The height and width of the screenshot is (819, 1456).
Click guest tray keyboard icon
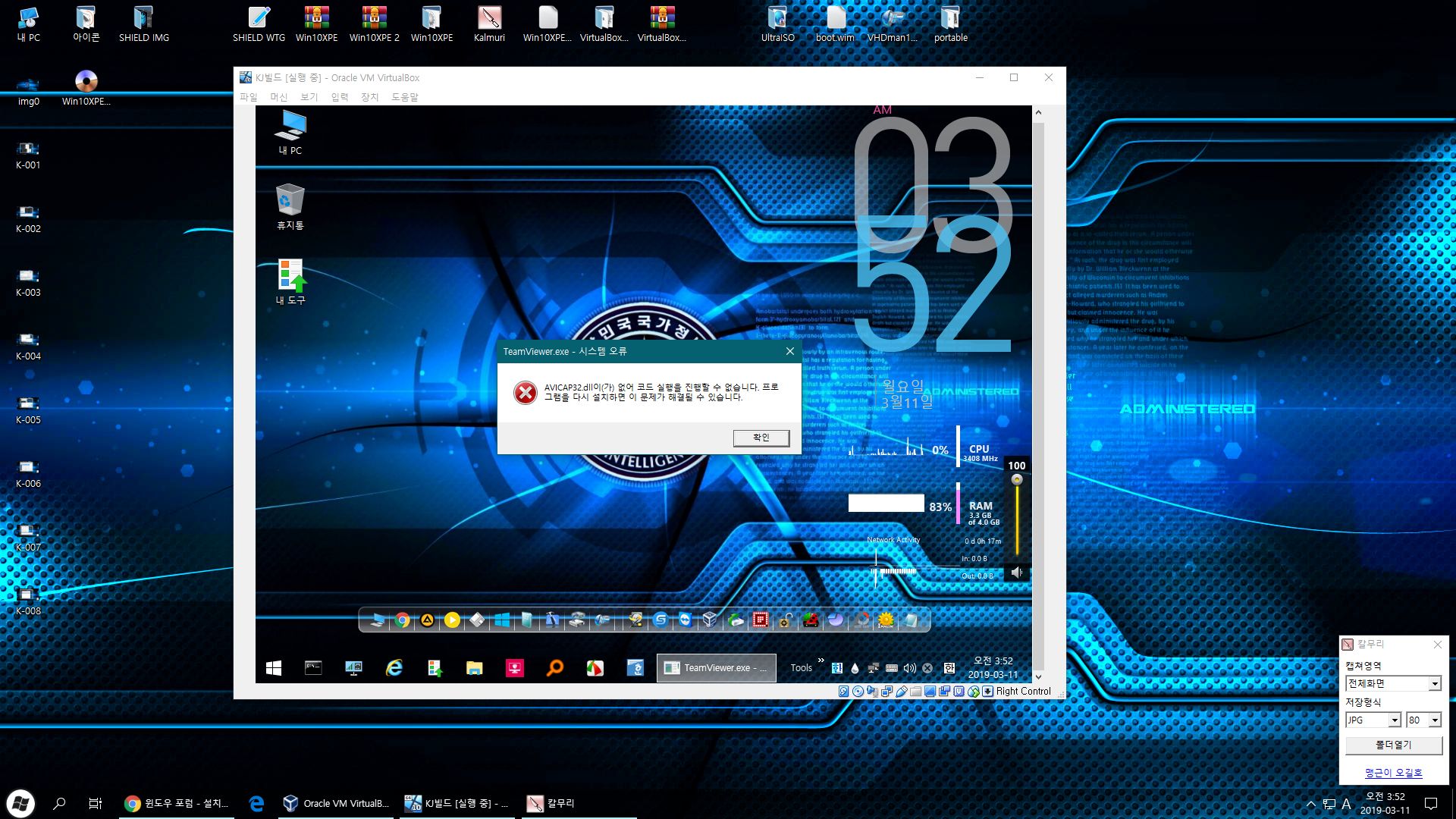(x=892, y=668)
